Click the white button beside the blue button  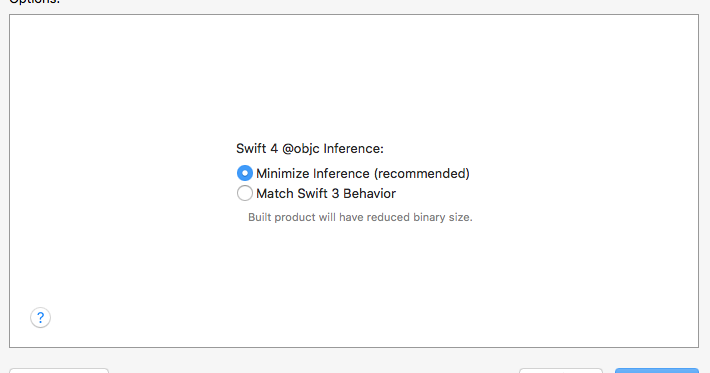pyautogui.click(x=561, y=371)
